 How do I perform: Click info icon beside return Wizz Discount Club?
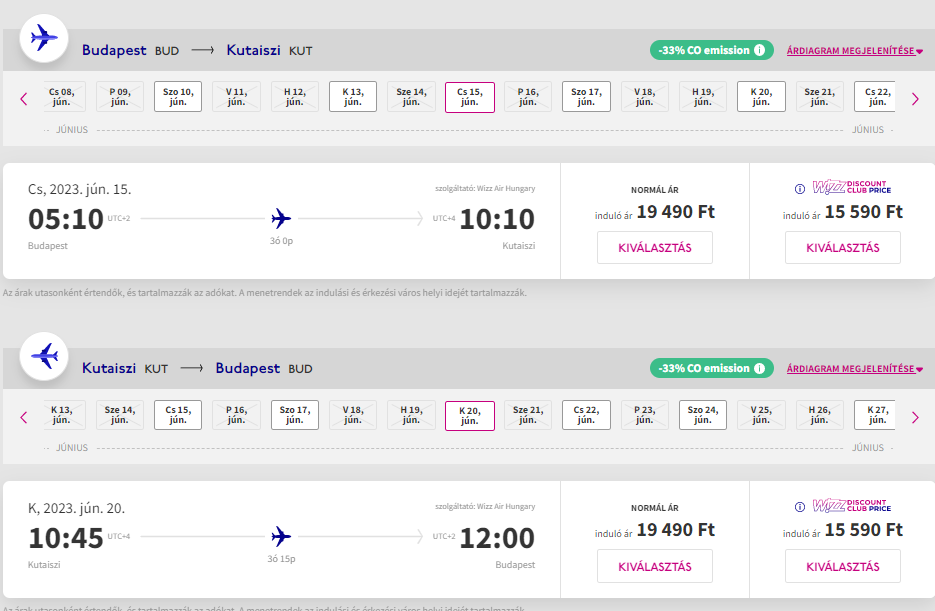coord(800,506)
